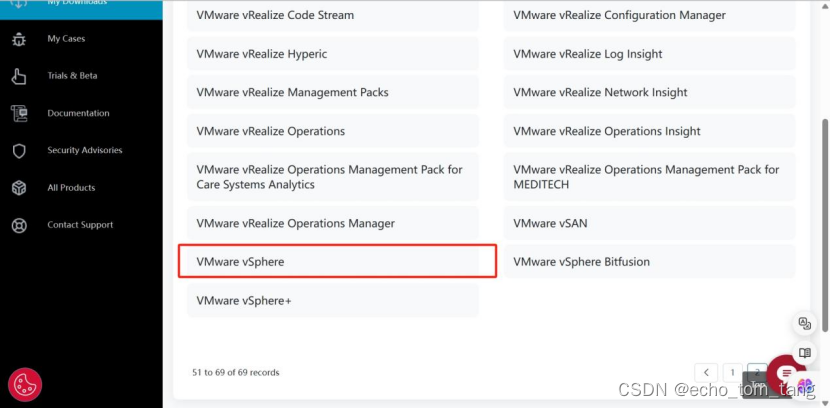Click the All Products cube icon
This screenshot has height=409, width=831.
19,188
